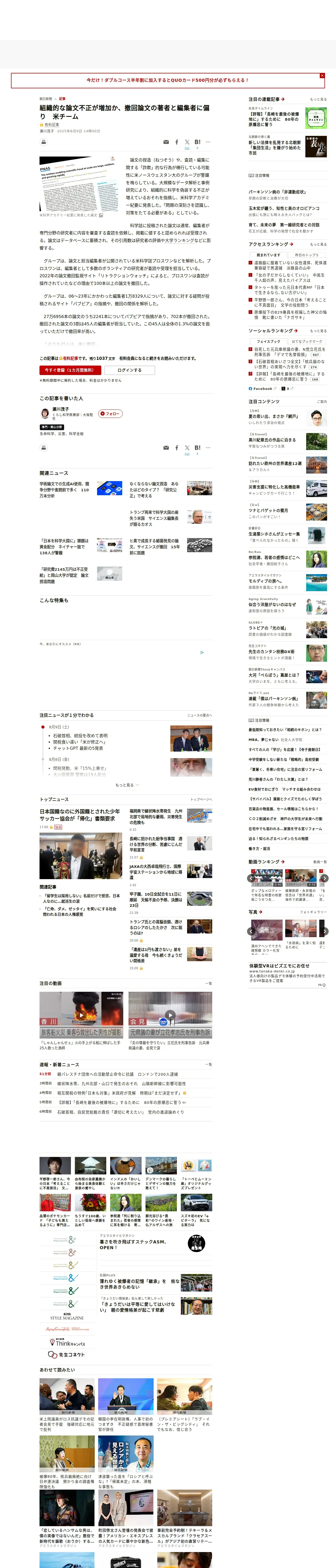The height and width of the screenshot is (1568, 336).
Task: Share on Facebook from top share toolbar
Action: pyautogui.click(x=177, y=142)
